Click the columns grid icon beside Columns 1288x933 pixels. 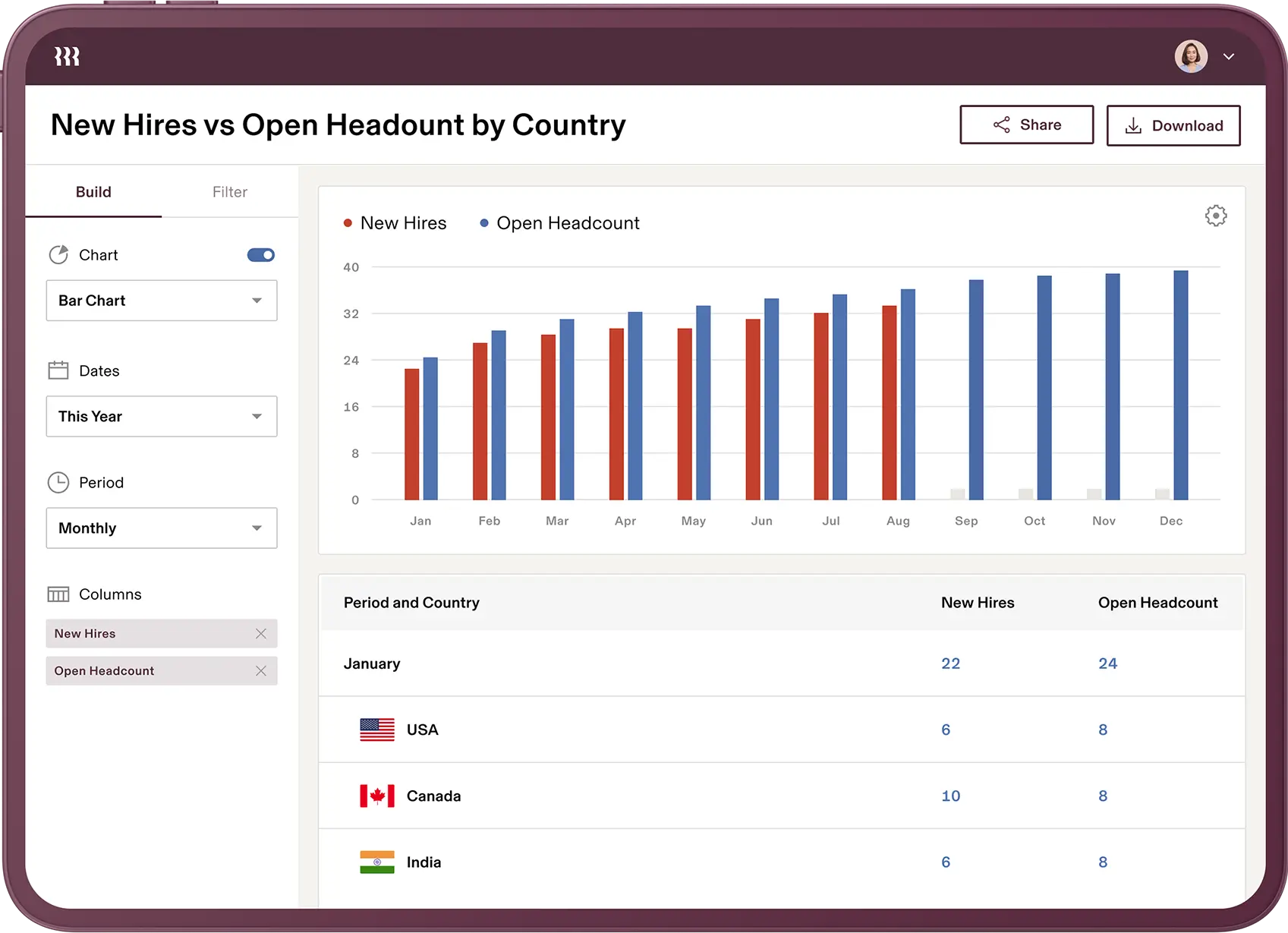click(x=58, y=594)
